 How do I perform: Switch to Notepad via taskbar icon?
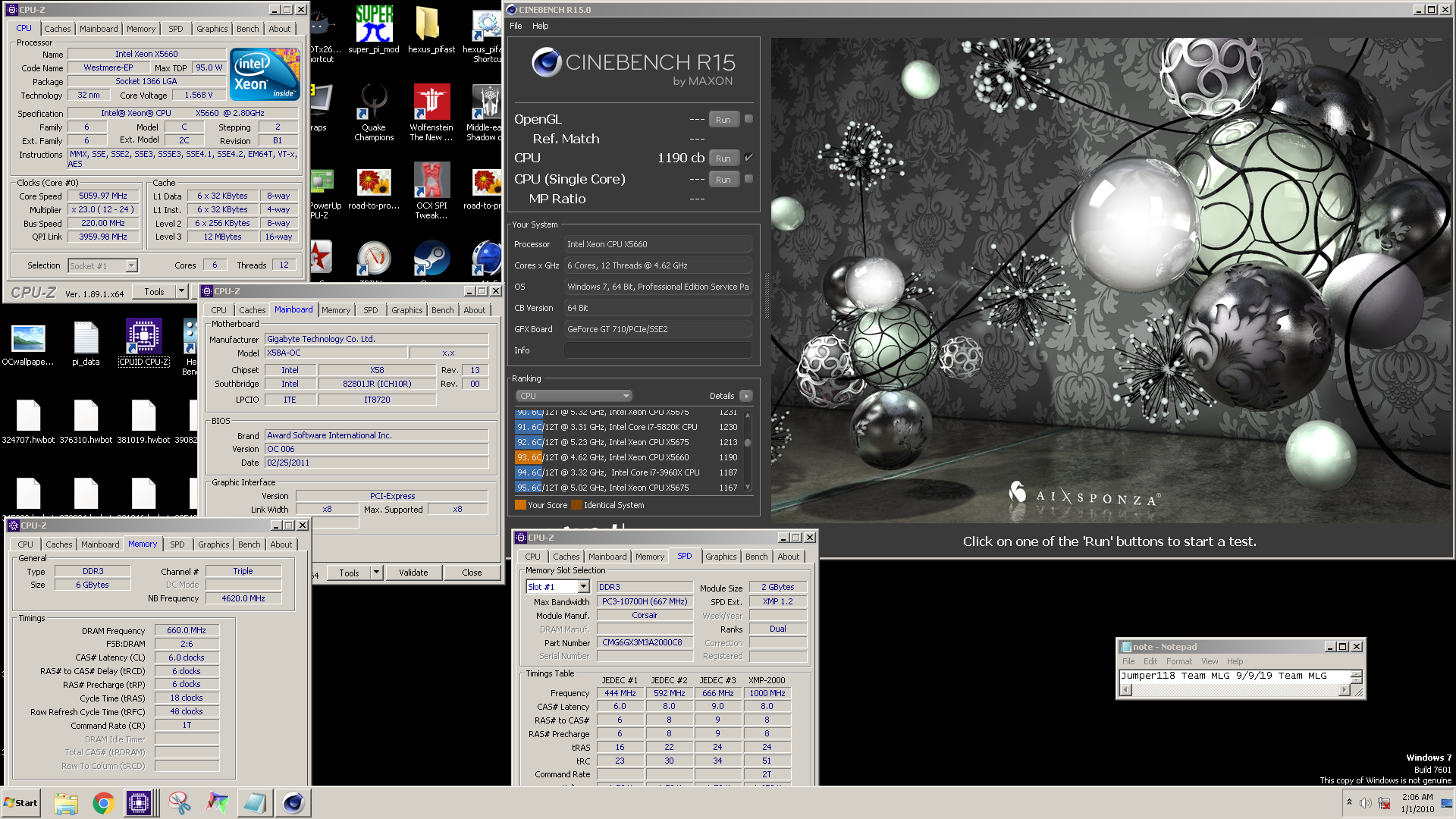(x=255, y=803)
